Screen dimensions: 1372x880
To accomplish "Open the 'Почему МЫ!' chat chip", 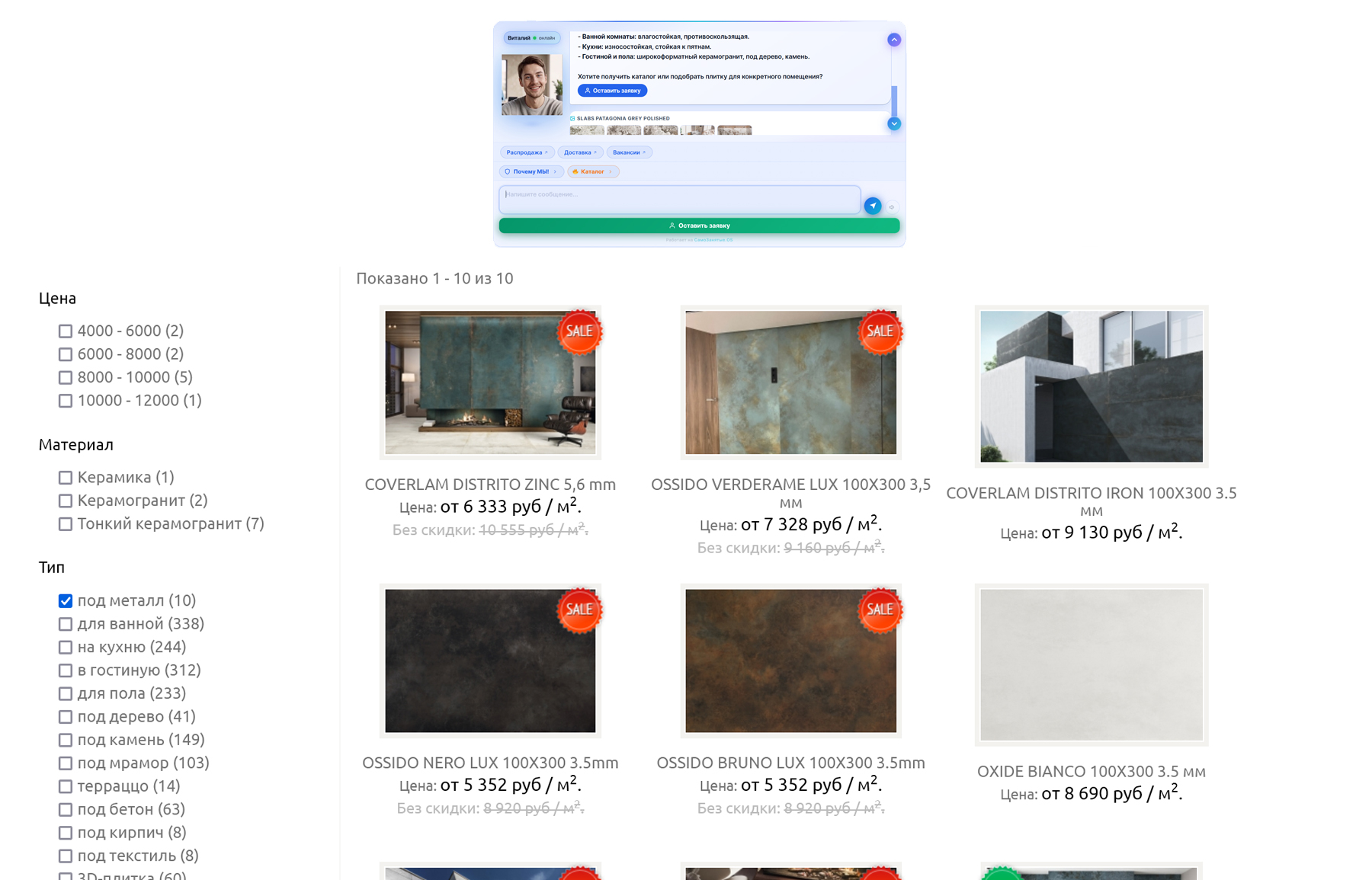I will (x=531, y=171).
